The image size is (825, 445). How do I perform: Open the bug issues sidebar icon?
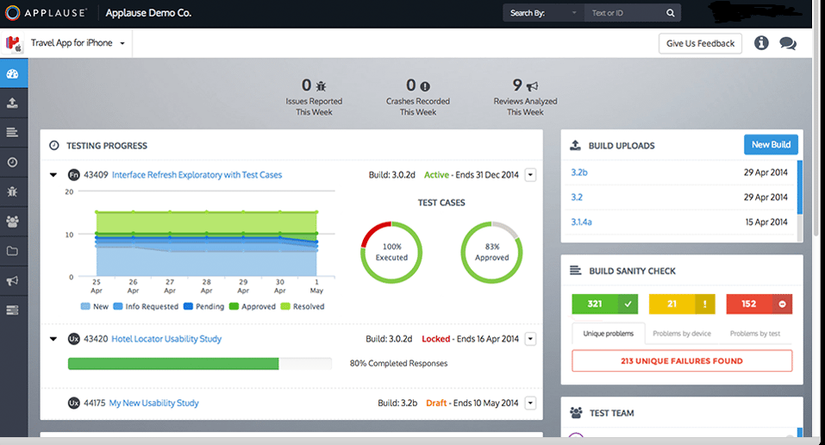13,191
